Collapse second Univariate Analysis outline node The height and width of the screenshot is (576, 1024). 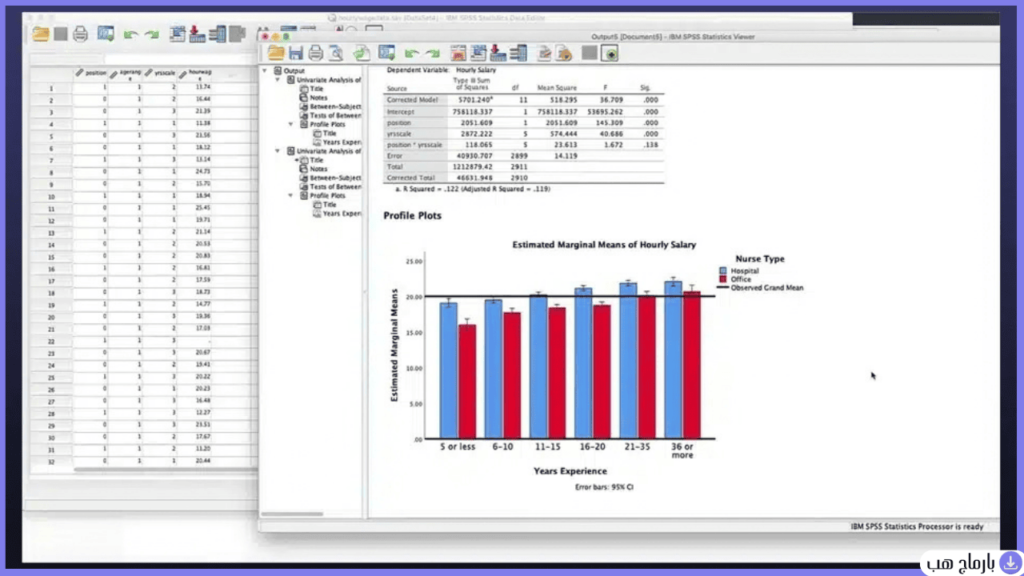[x=278, y=151]
